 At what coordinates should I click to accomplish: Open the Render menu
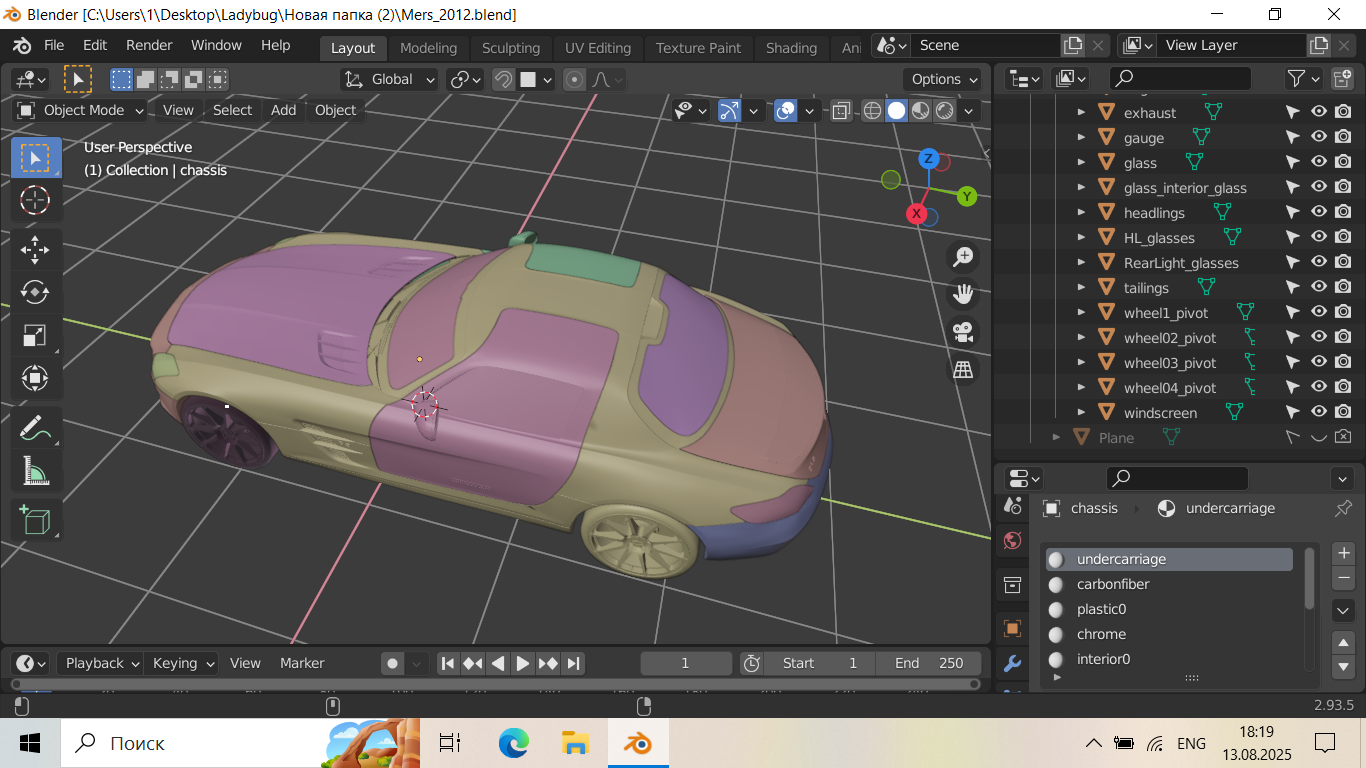149,45
